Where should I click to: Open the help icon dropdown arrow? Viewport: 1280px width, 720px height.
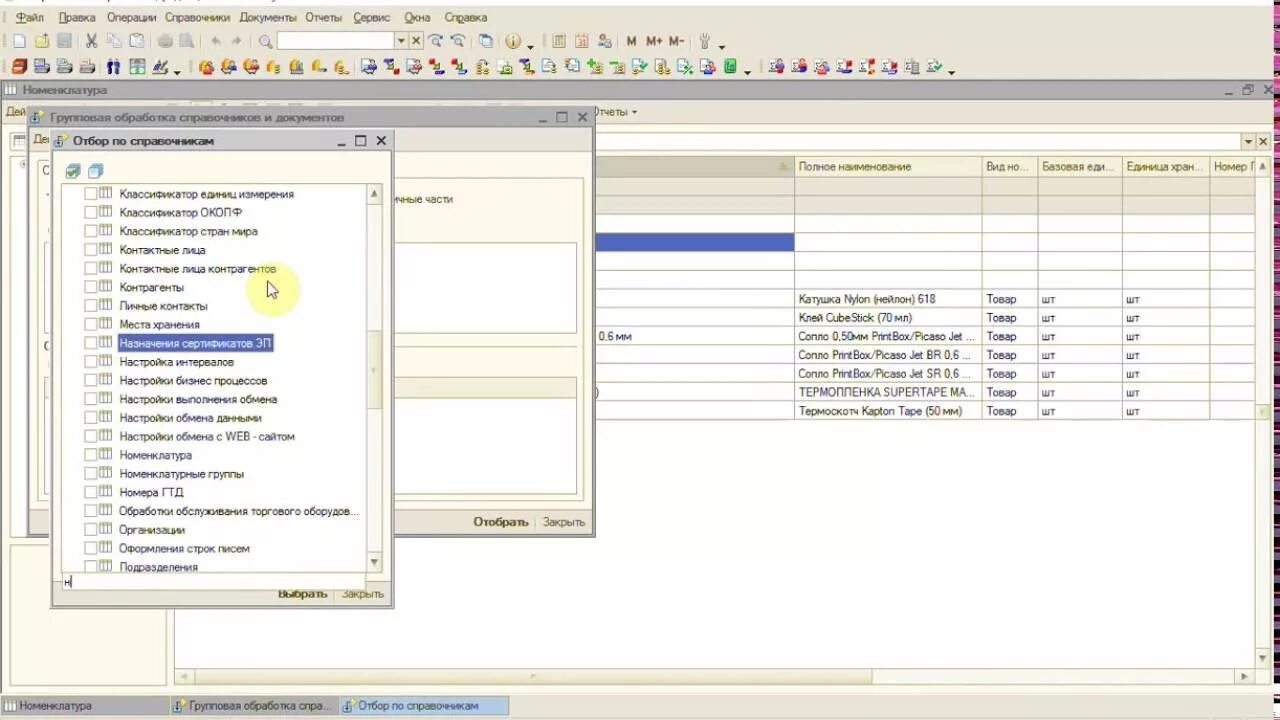pos(530,45)
